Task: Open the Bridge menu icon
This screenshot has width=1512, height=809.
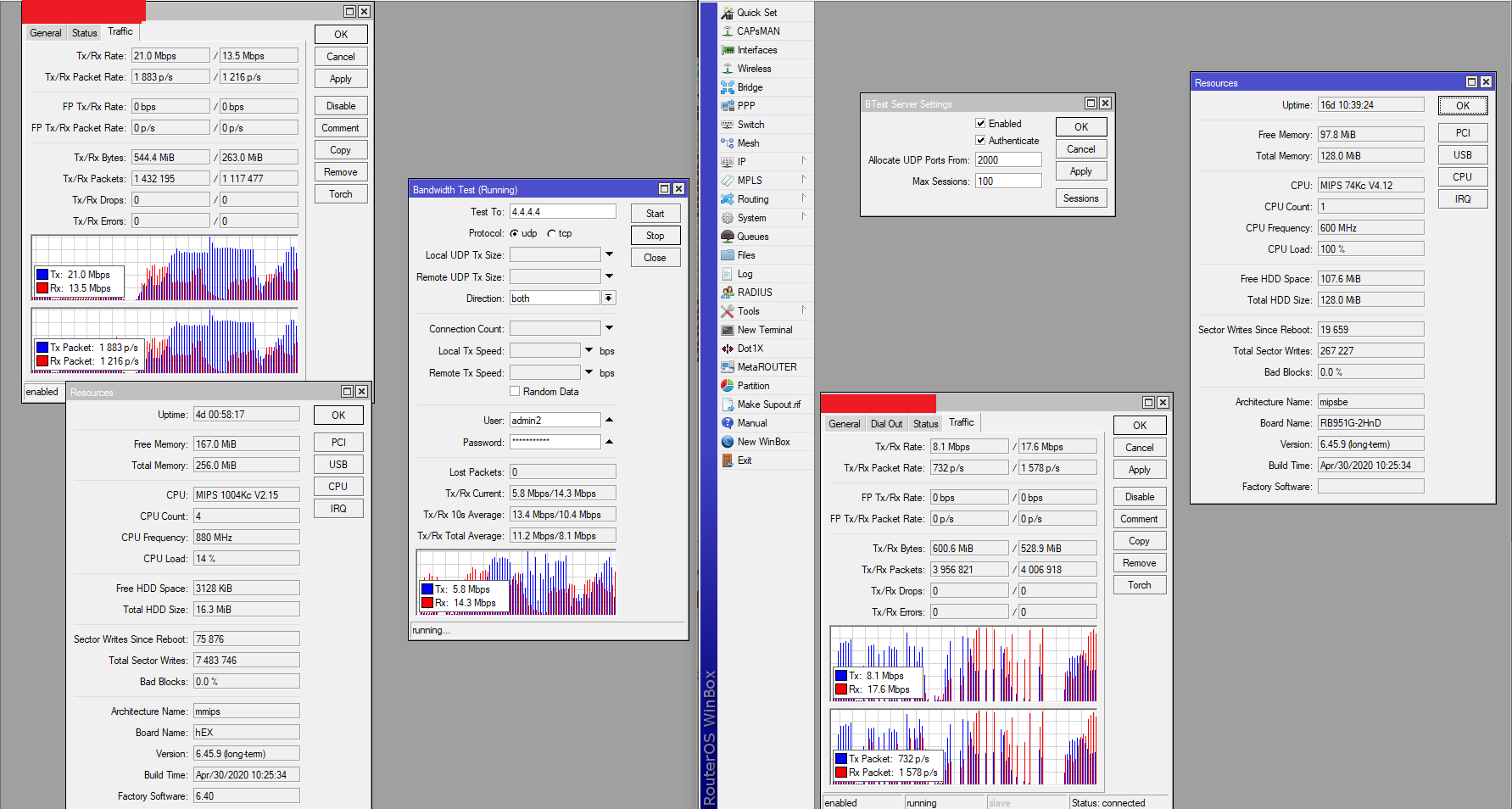Action: click(727, 87)
